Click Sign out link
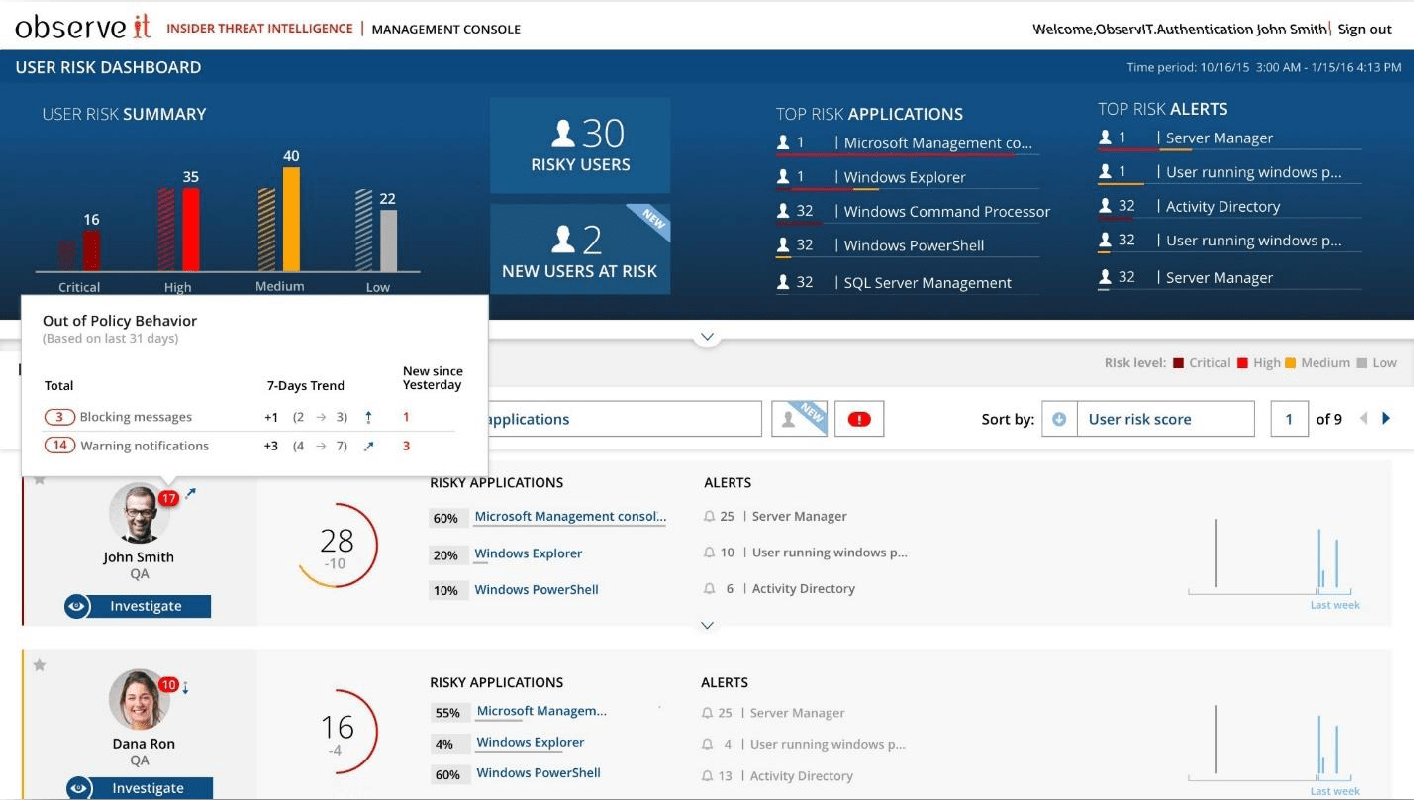This screenshot has height=800, width=1414. pos(1364,29)
